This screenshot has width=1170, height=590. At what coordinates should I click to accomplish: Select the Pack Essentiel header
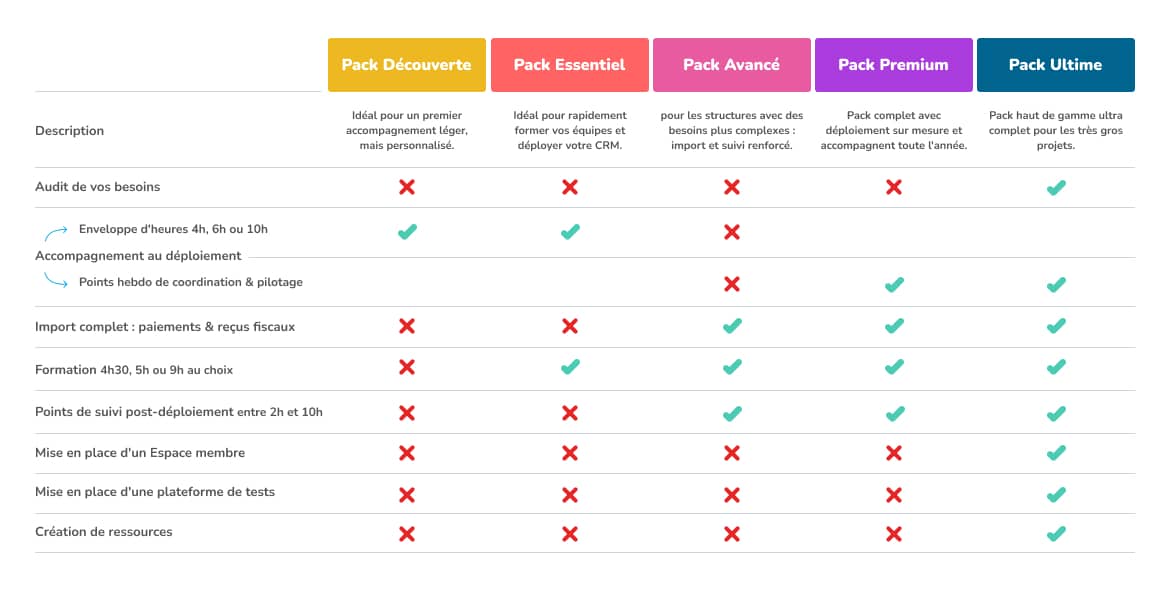tap(569, 65)
